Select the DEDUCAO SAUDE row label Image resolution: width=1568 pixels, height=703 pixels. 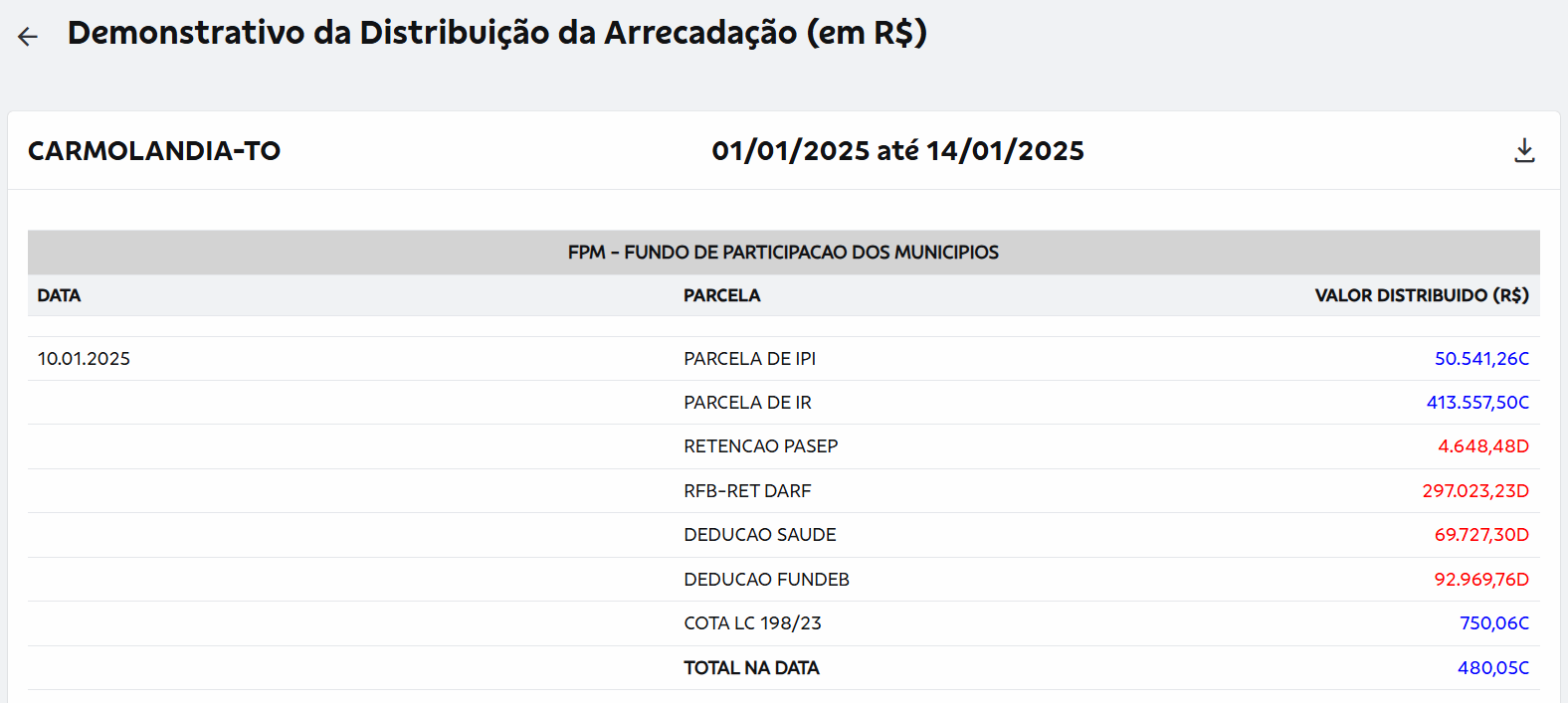click(759, 535)
